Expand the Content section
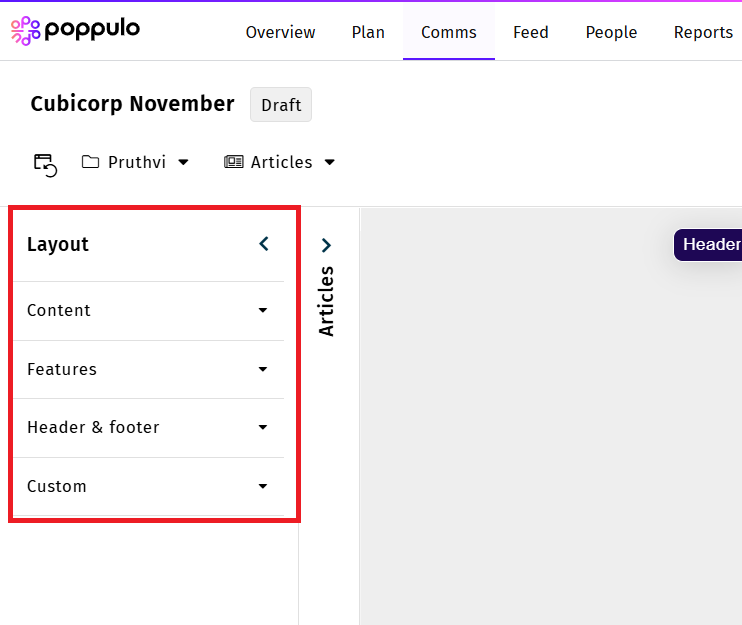 pyautogui.click(x=263, y=311)
